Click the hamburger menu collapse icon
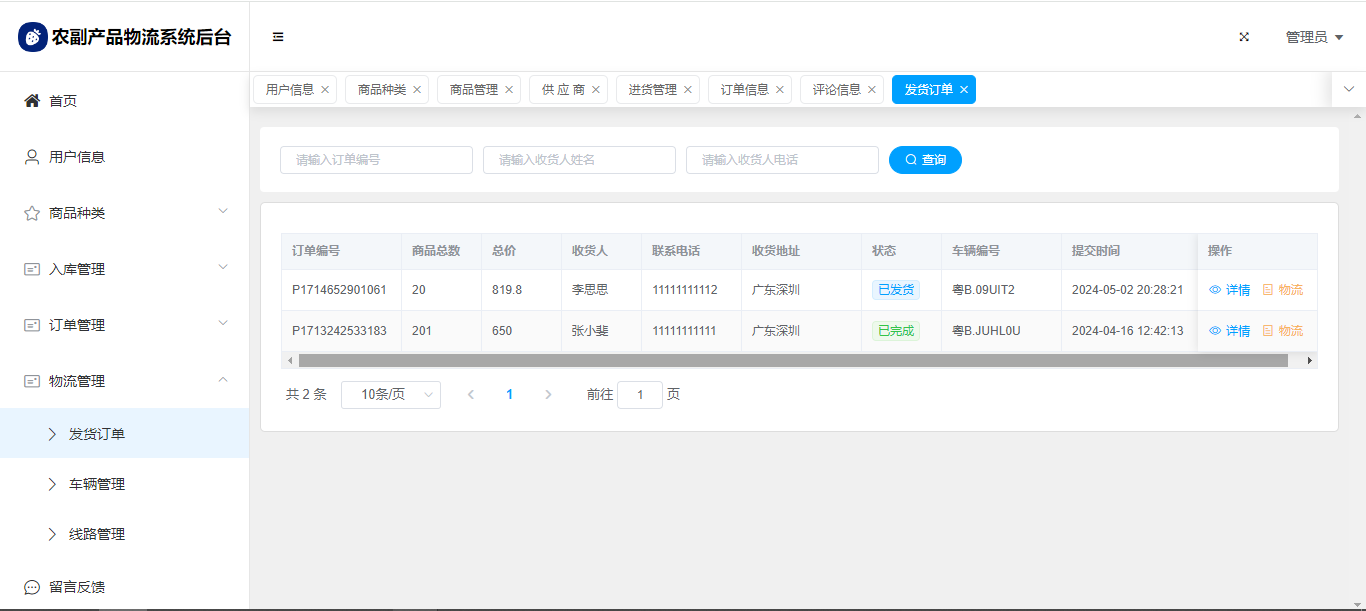Image resolution: width=1366 pixels, height=611 pixels. (x=278, y=37)
